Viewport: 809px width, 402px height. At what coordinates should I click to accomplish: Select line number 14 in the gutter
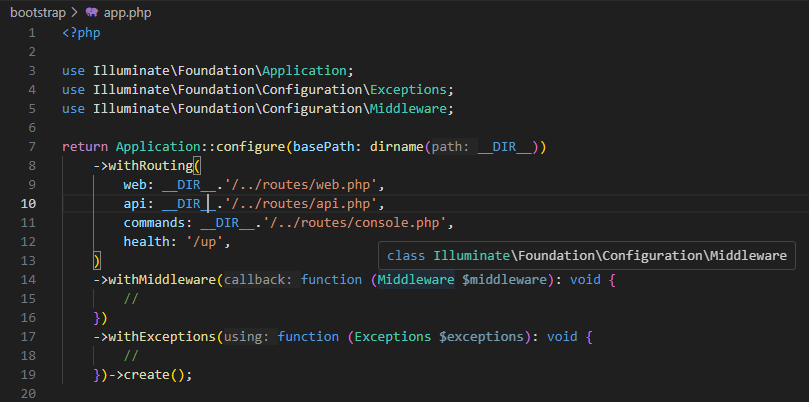28,280
